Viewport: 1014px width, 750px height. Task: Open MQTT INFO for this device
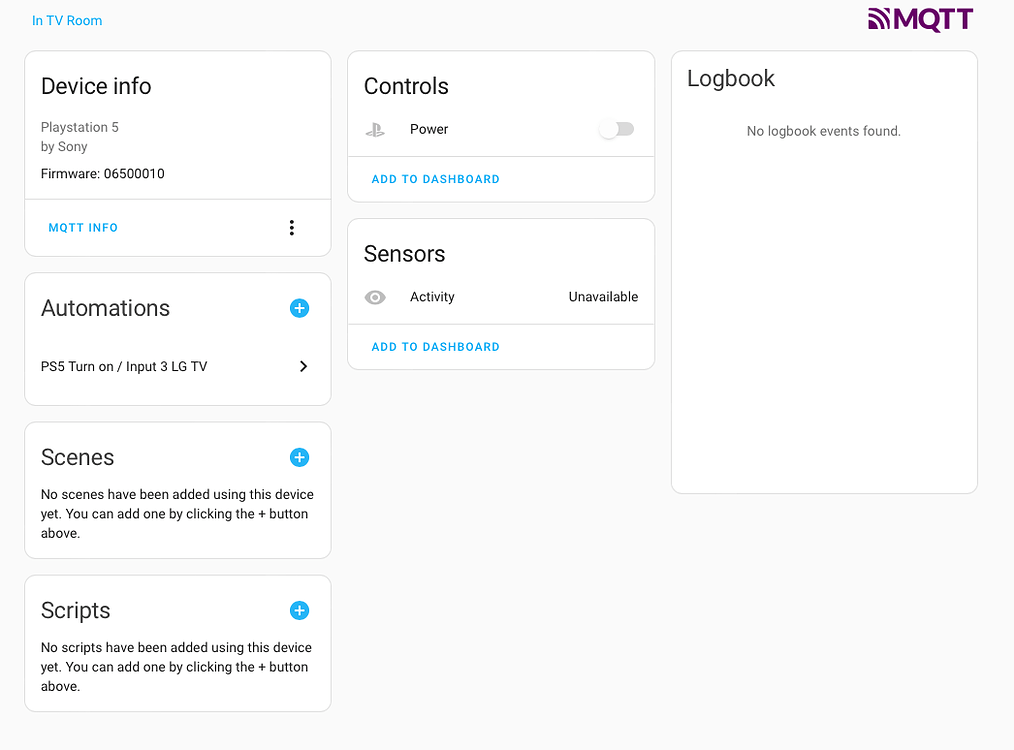[83, 227]
